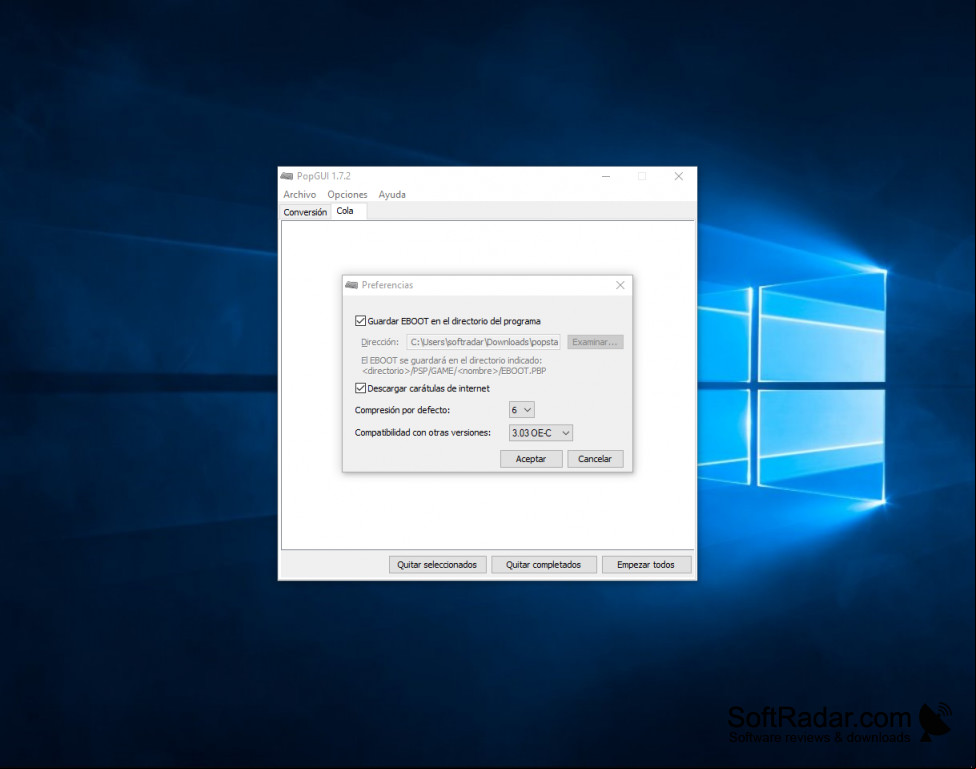
Task: Toggle Guardar EBOOT en el directorio checkbox
Action: click(x=360, y=321)
